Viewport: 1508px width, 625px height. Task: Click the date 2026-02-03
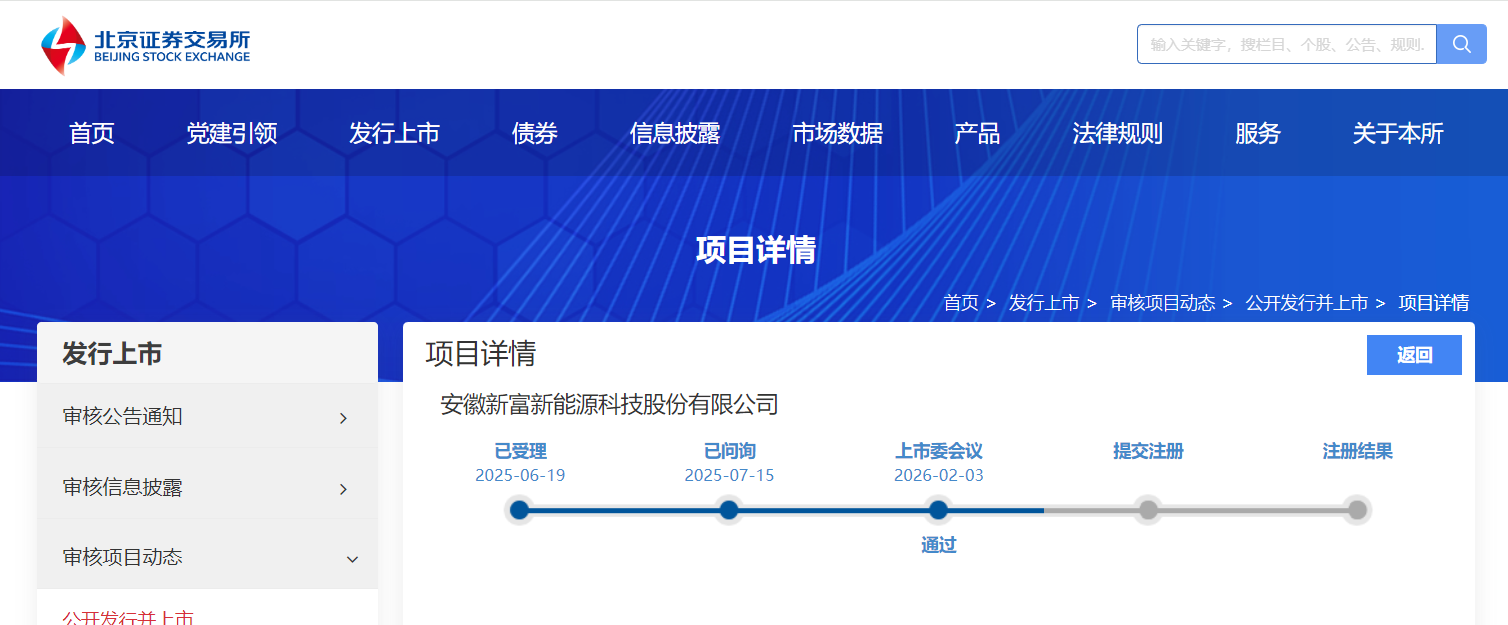click(x=938, y=475)
